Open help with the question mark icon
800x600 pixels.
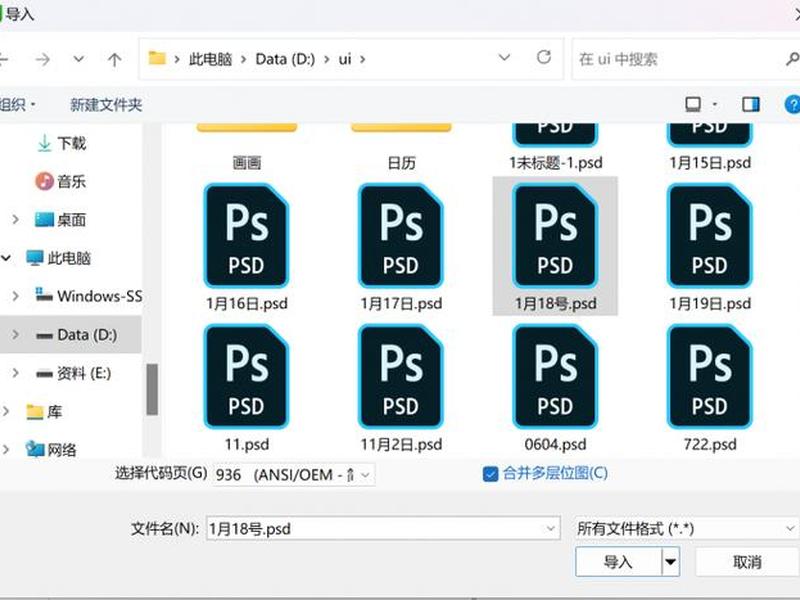coord(792,105)
